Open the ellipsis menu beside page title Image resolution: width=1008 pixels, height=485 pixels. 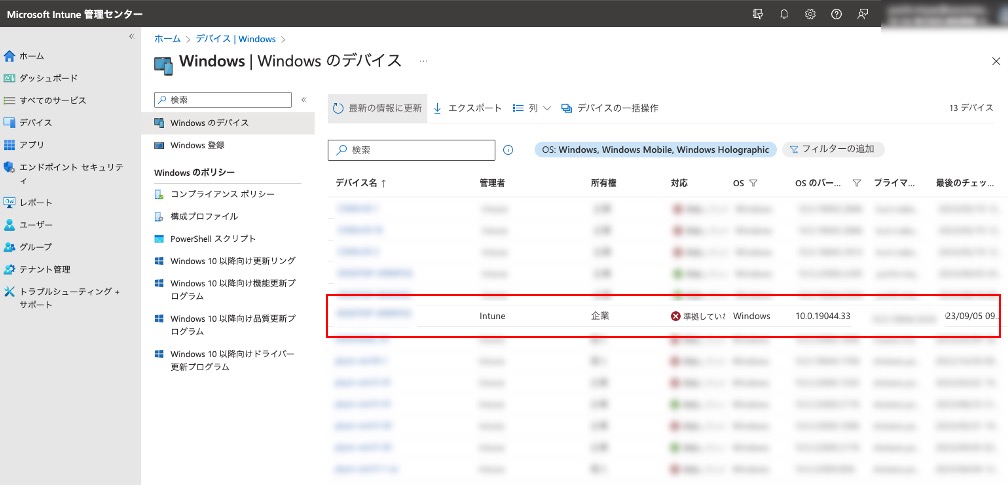coord(423,61)
